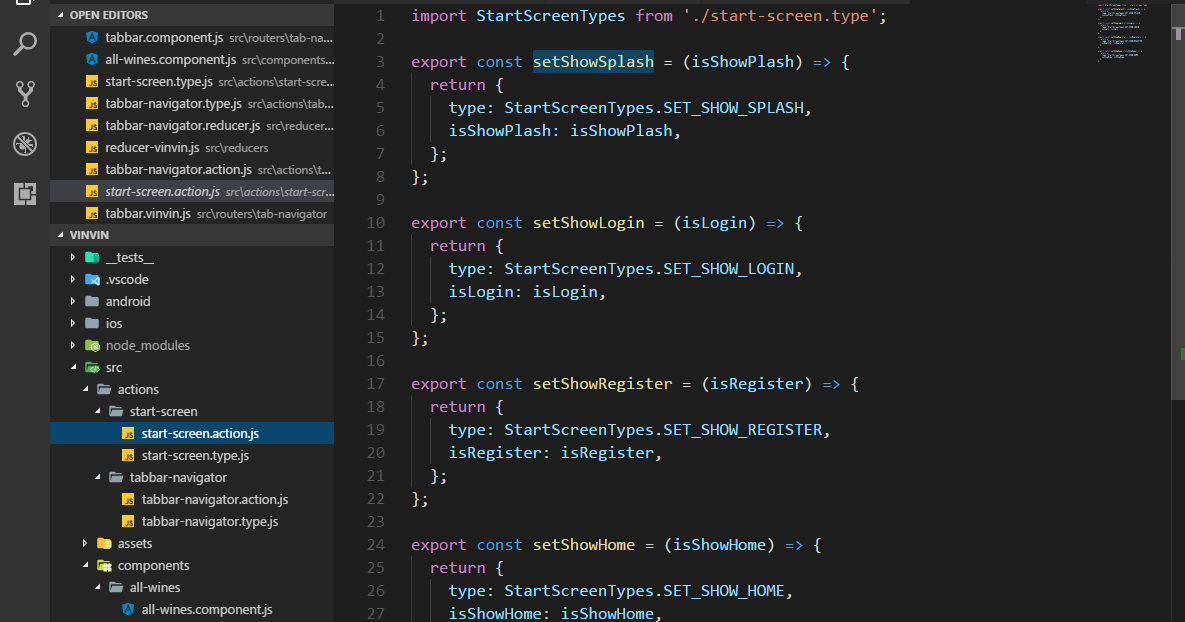Click the JS icon of reducer-vinvin.js
1185x622 pixels.
(92, 147)
